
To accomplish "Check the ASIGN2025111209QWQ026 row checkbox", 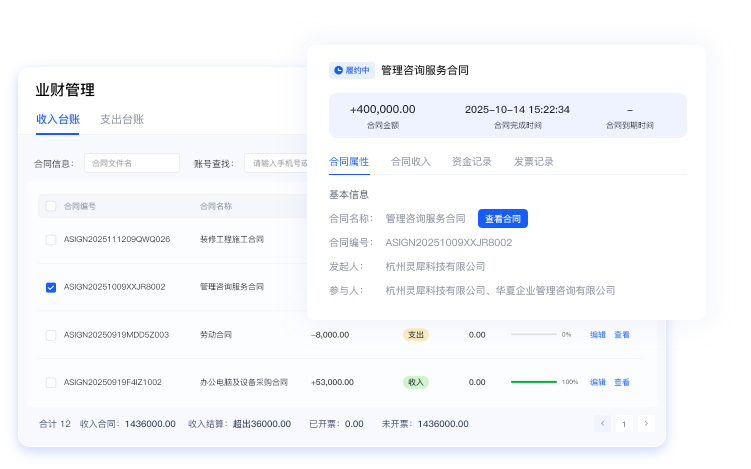I will (51, 240).
